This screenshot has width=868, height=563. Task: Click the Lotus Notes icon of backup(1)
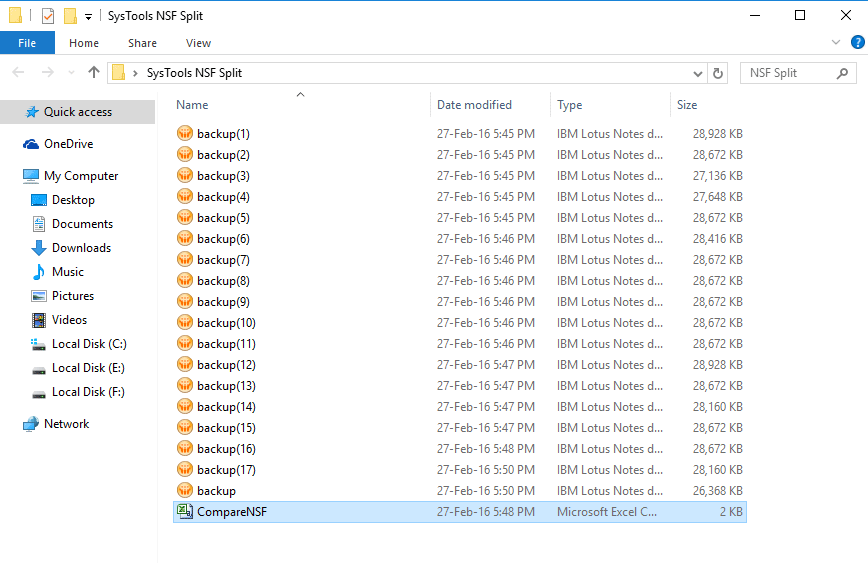(x=184, y=134)
